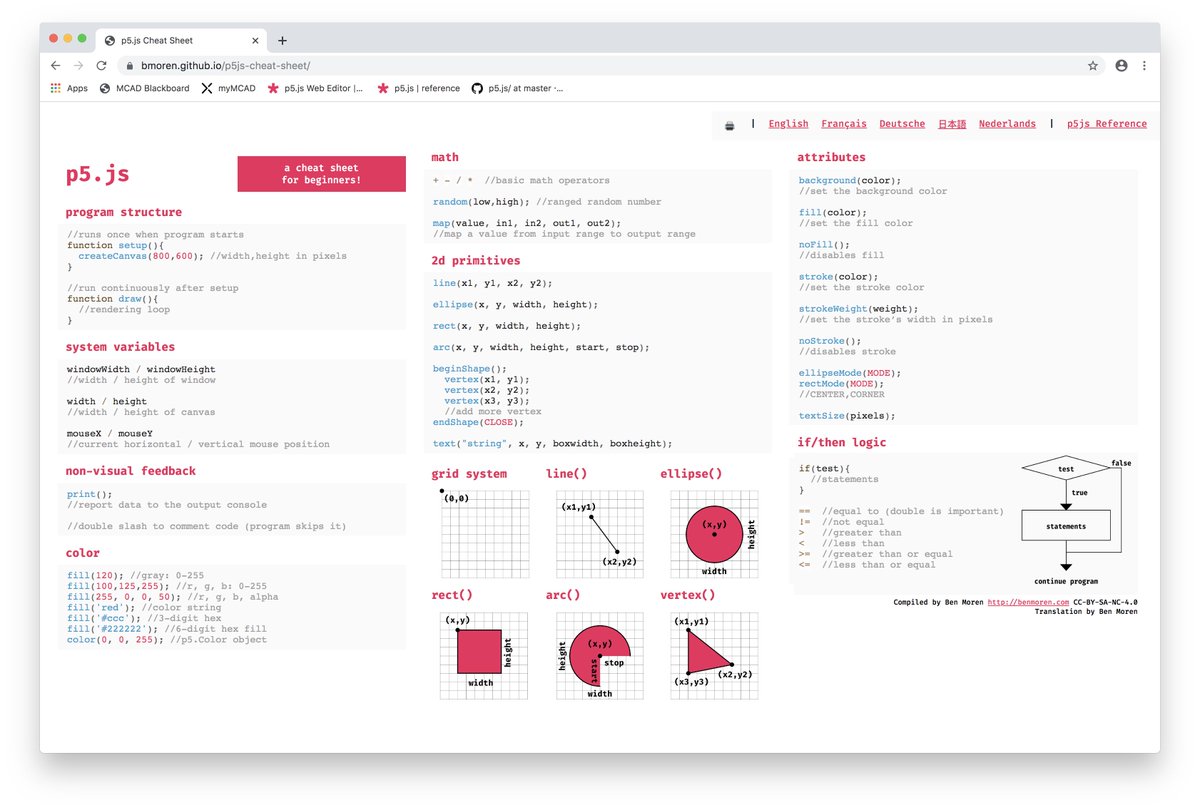
Task: Click the 'math' section heading
Action: click(x=445, y=157)
